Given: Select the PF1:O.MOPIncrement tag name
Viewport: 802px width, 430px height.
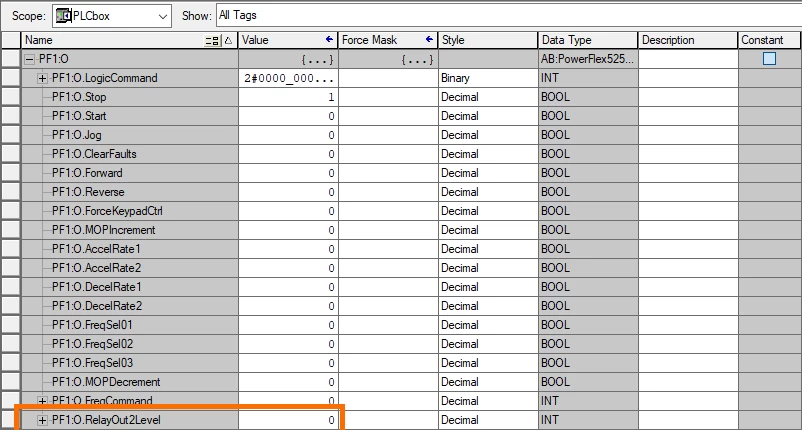Looking at the screenshot, I should [104, 230].
